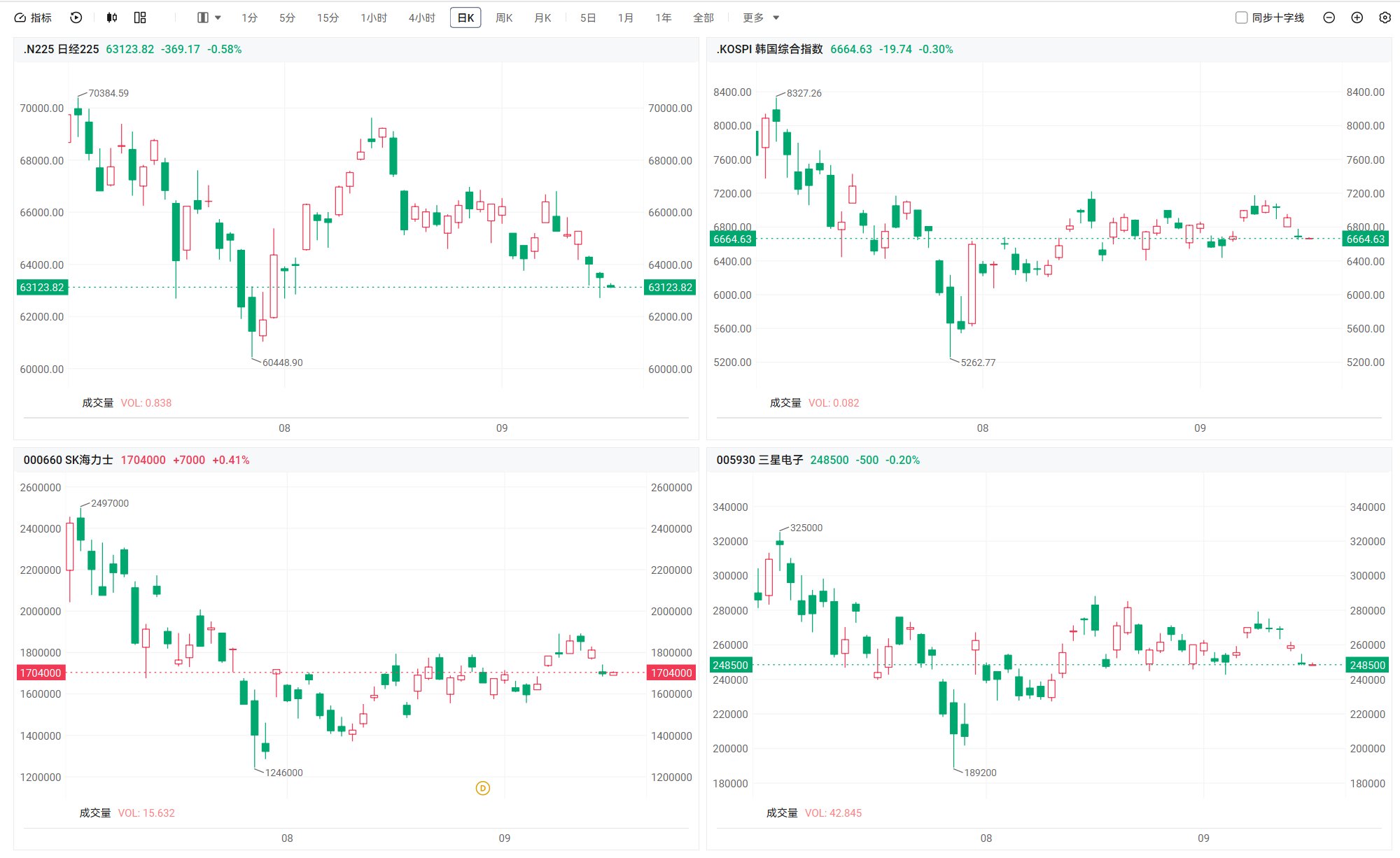Click the .N225 日经225 chart title
The height and width of the screenshot is (858, 1400).
click(61, 49)
